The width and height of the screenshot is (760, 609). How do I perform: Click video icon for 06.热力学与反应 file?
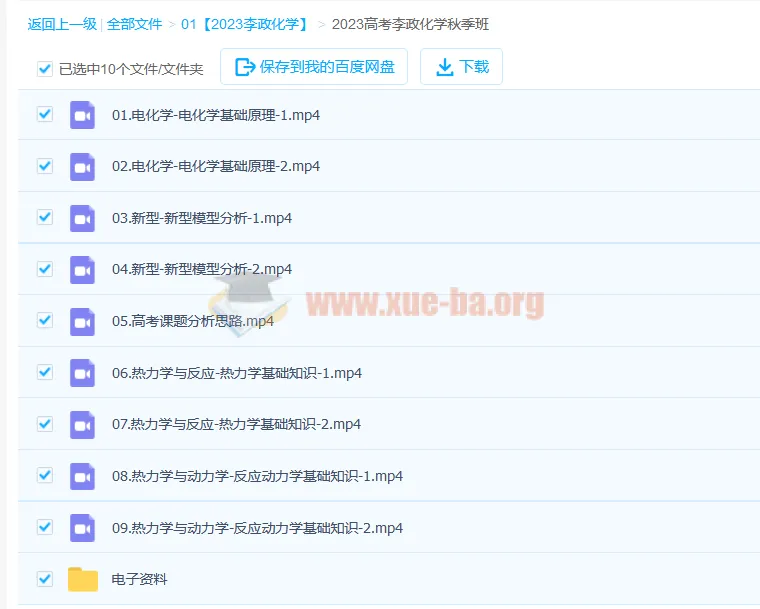[x=82, y=373]
